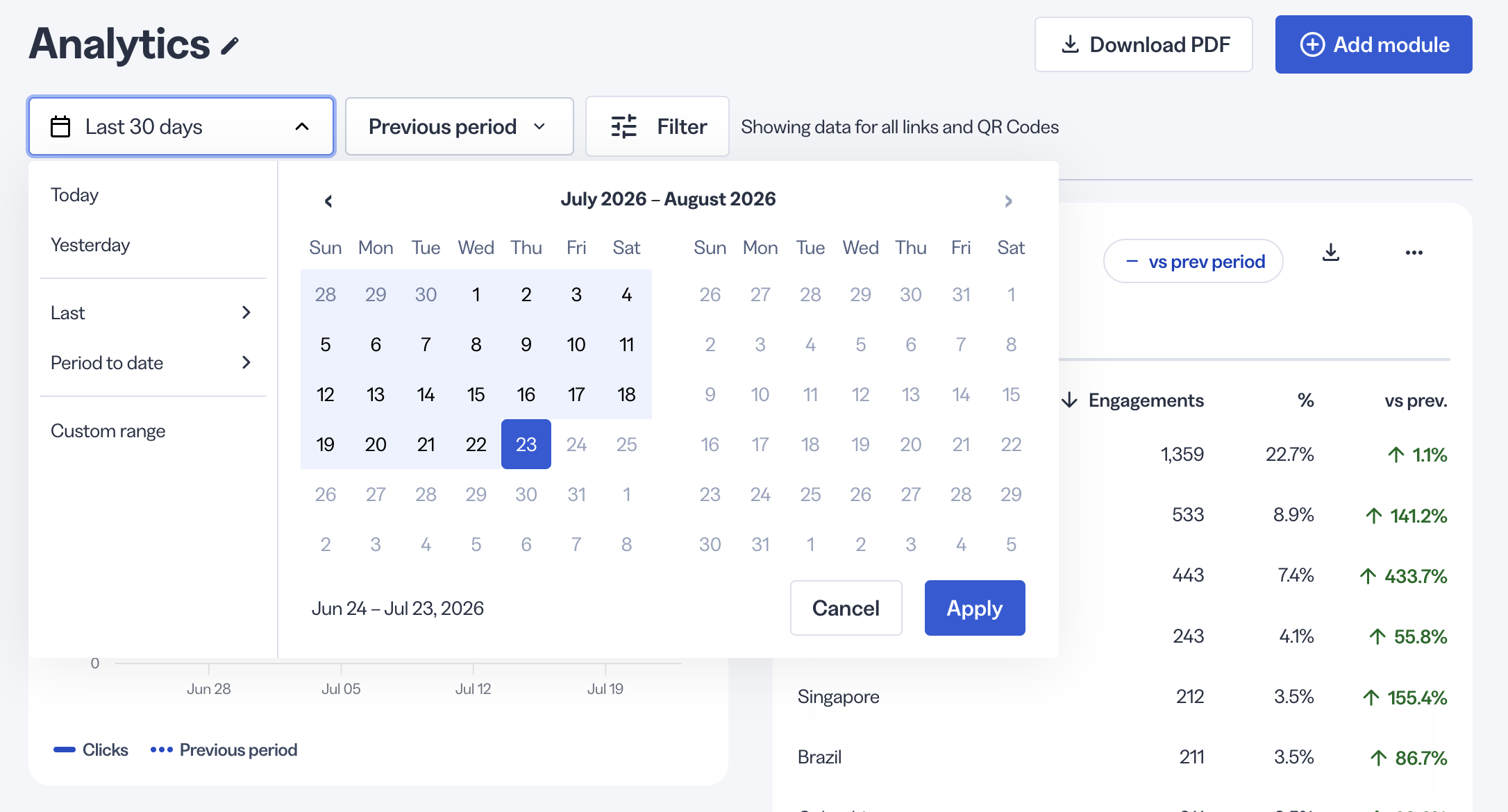This screenshot has width=1508, height=812.
Task: Click the pencil edit icon beside Analytics
Action: tap(230, 46)
